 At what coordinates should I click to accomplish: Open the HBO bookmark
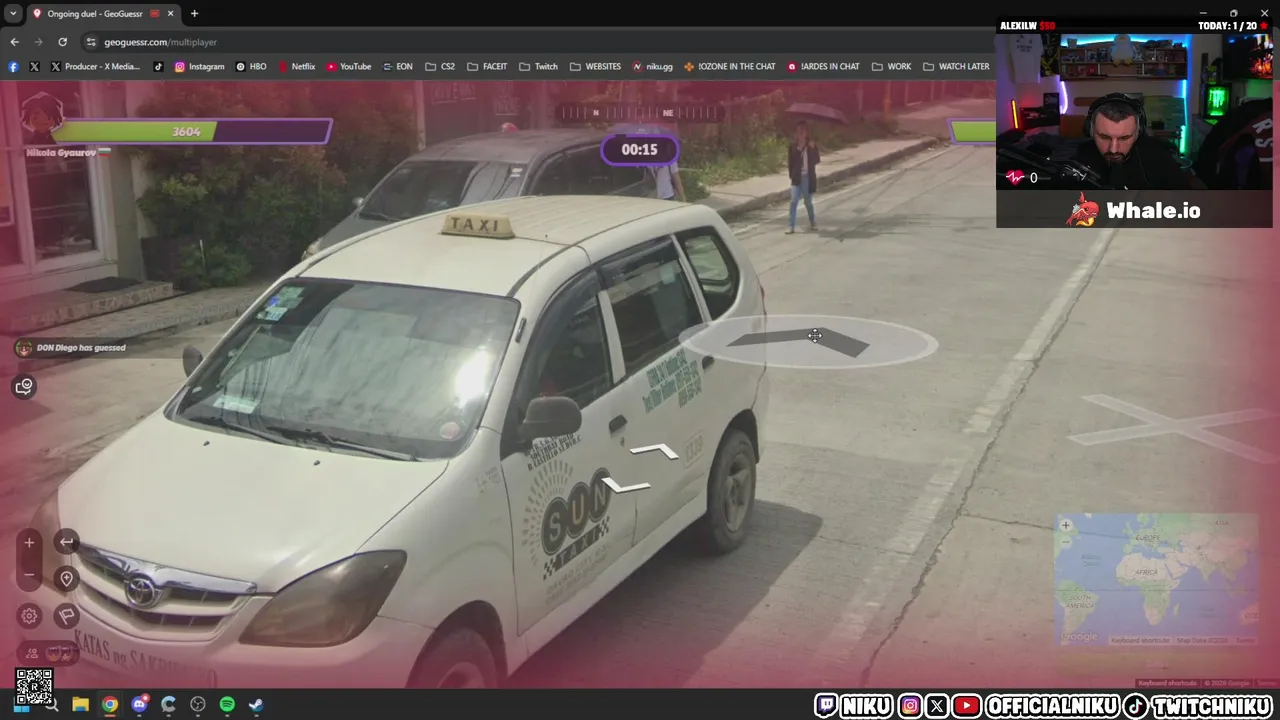coord(251,67)
